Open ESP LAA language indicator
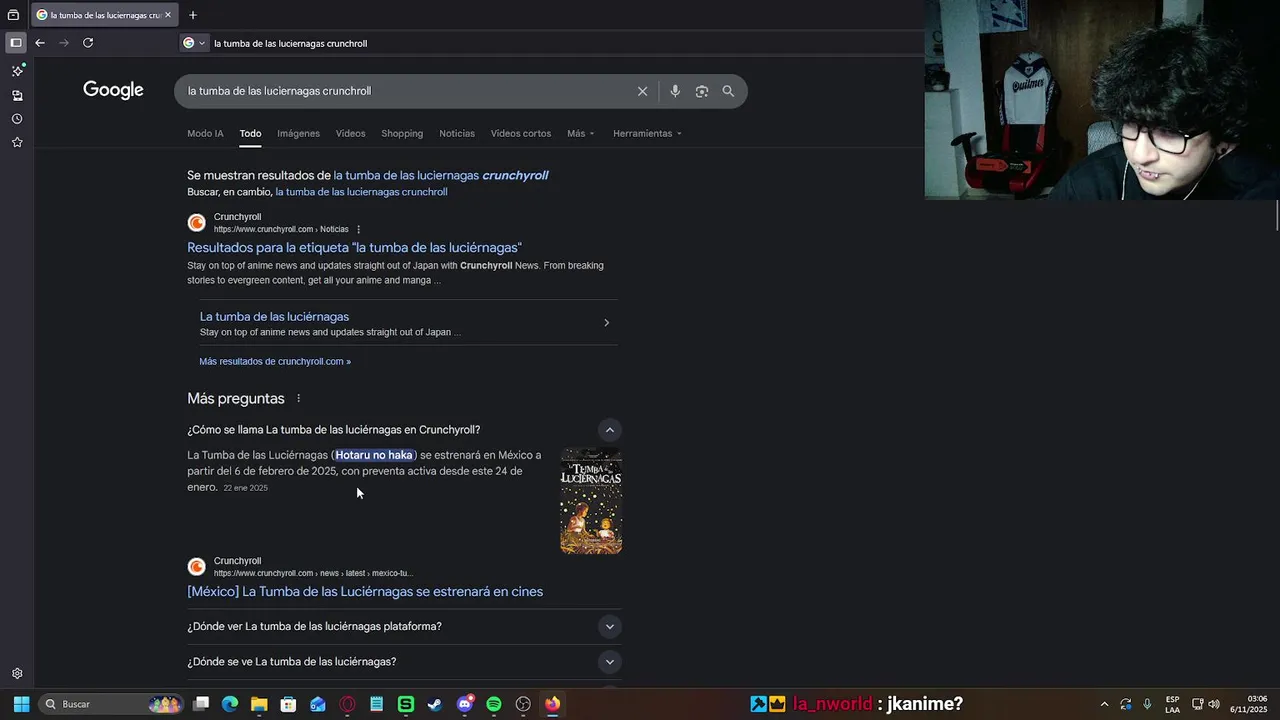The height and width of the screenshot is (720, 1280). (1172, 704)
